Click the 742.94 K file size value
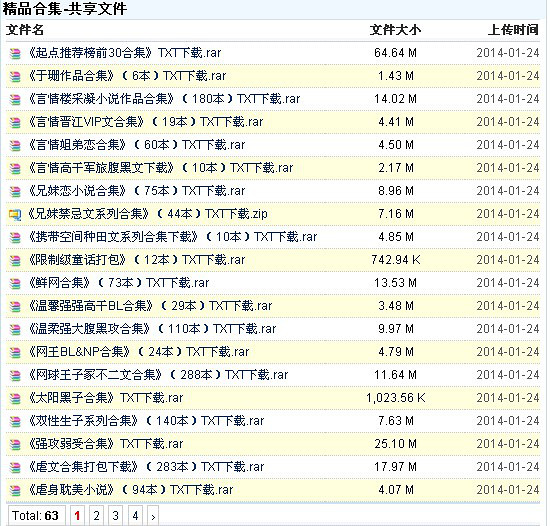Viewport: 550px width, 526px height. point(396,260)
